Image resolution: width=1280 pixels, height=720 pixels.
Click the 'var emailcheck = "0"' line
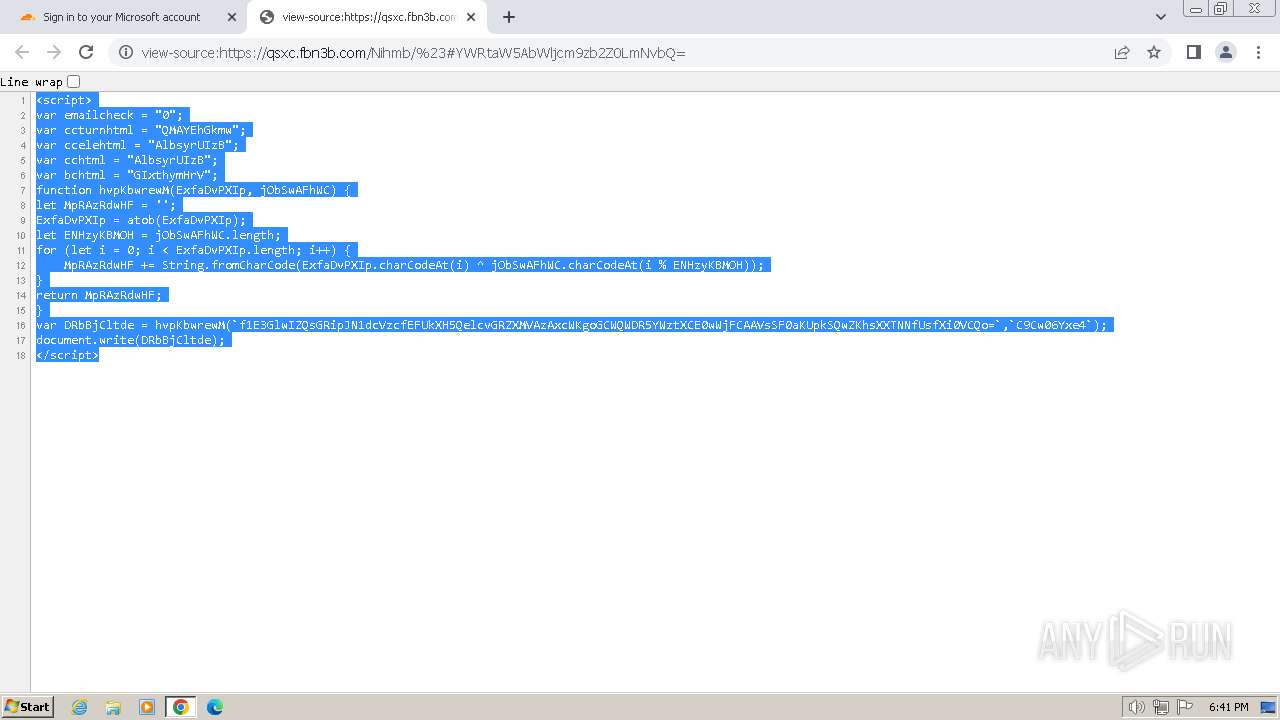point(110,115)
